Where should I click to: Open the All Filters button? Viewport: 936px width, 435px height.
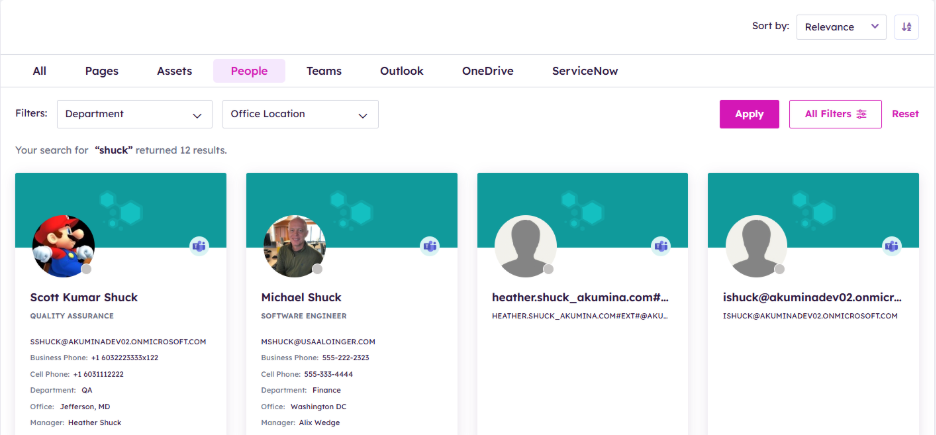pos(835,114)
